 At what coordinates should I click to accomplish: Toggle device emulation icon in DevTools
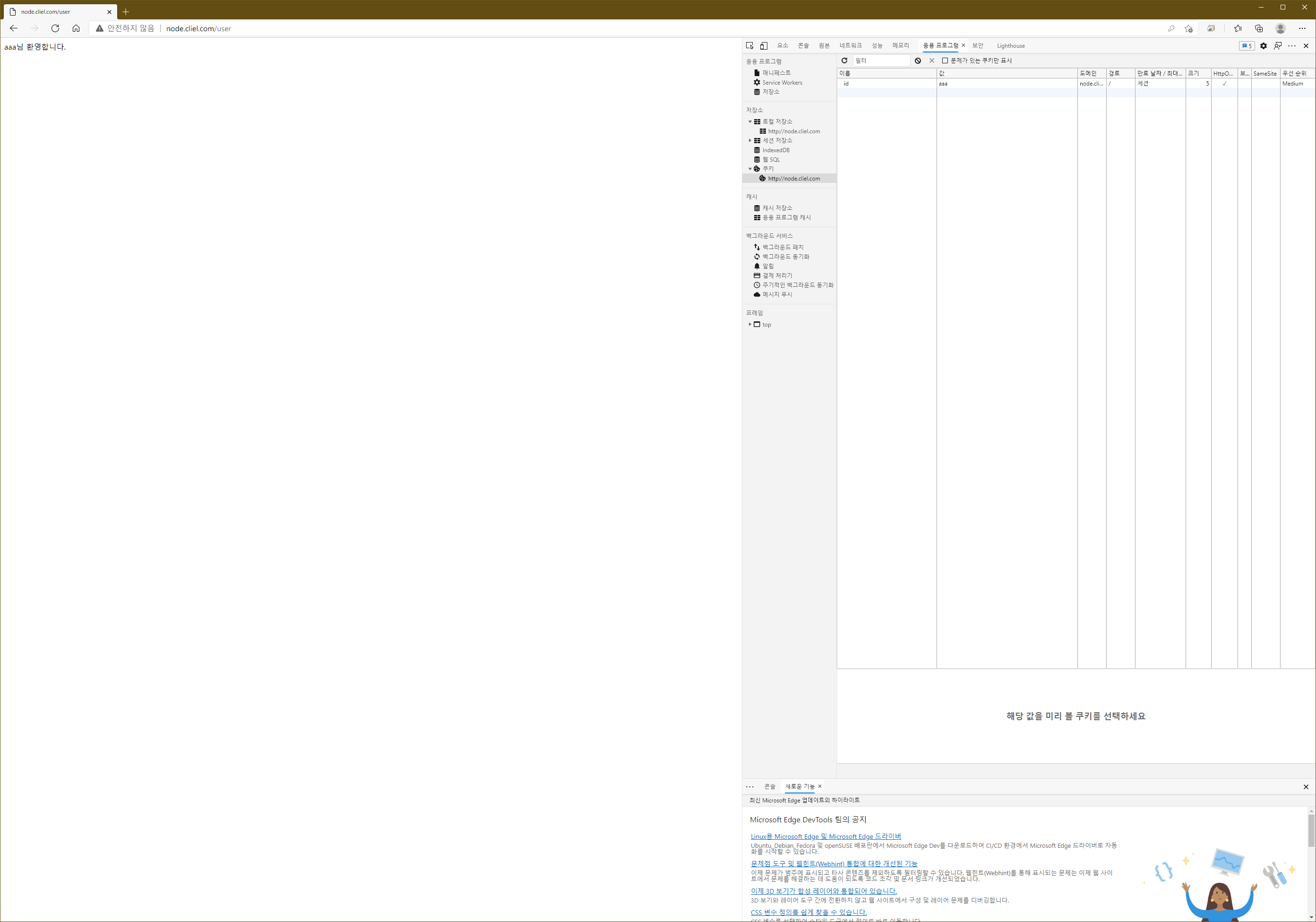(764, 46)
